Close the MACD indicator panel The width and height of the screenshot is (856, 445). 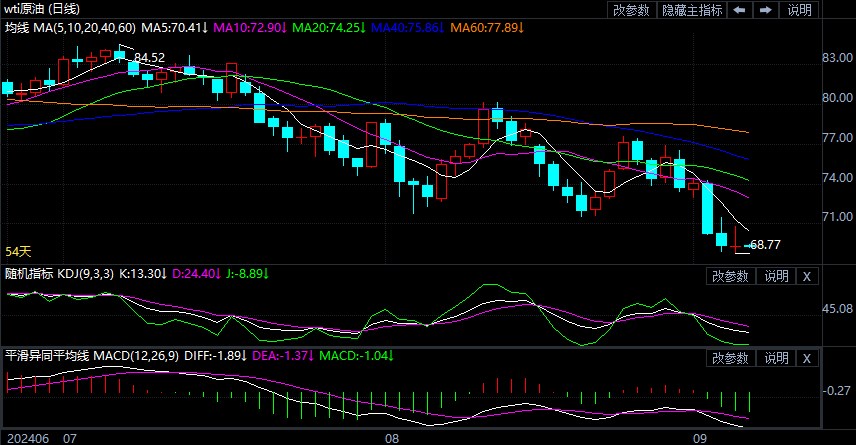pos(806,358)
